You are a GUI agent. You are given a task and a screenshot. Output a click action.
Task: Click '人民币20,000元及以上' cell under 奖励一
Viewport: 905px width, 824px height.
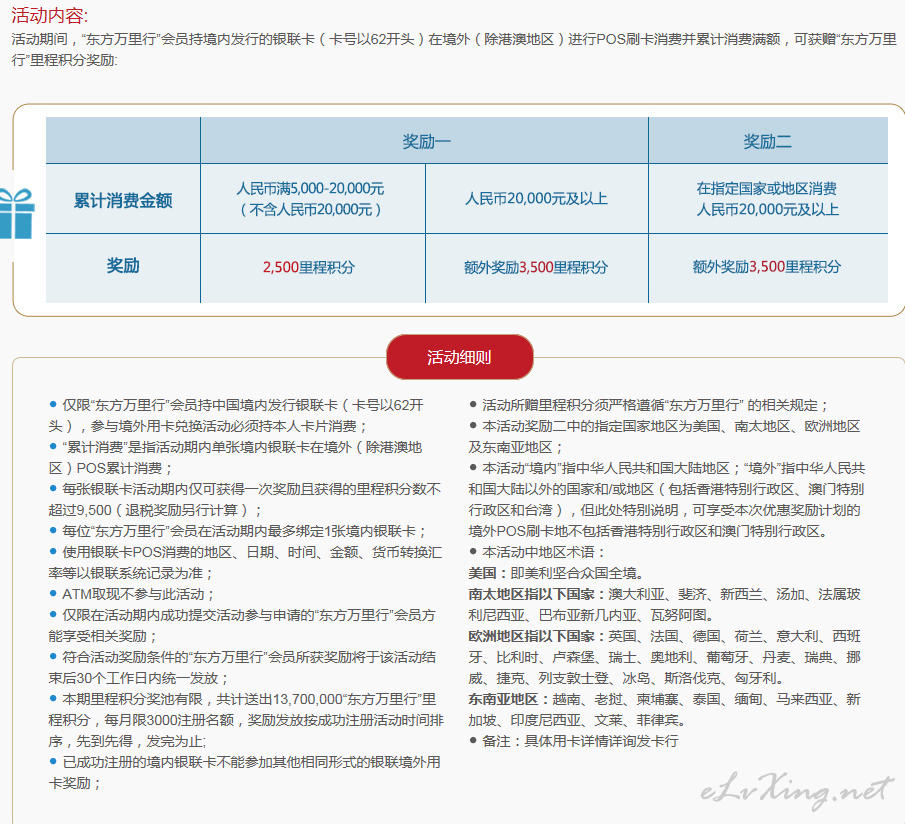coord(537,199)
